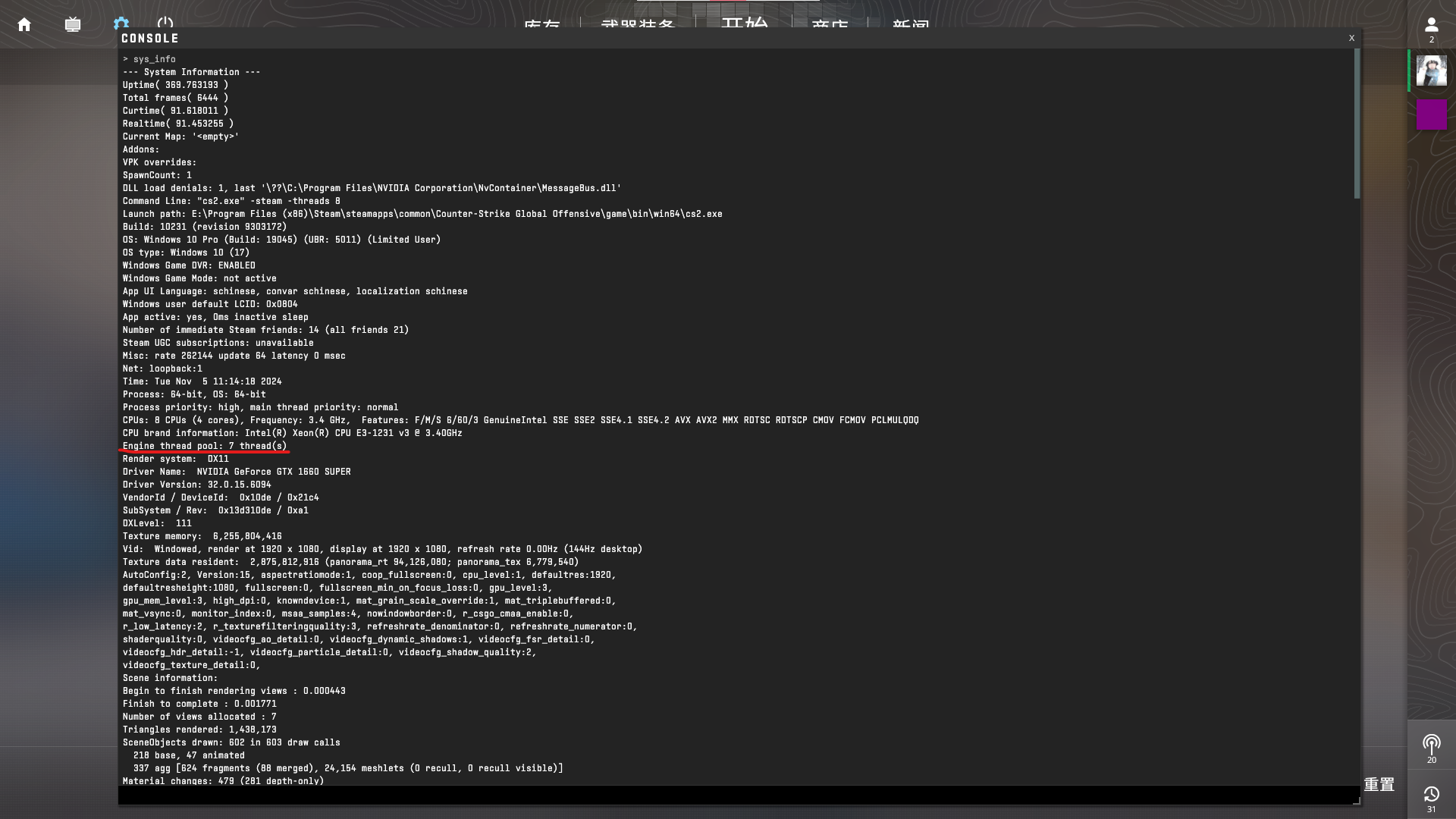The width and height of the screenshot is (1456, 819).
Task: Open the Watch TV icon
Action: coord(73,24)
